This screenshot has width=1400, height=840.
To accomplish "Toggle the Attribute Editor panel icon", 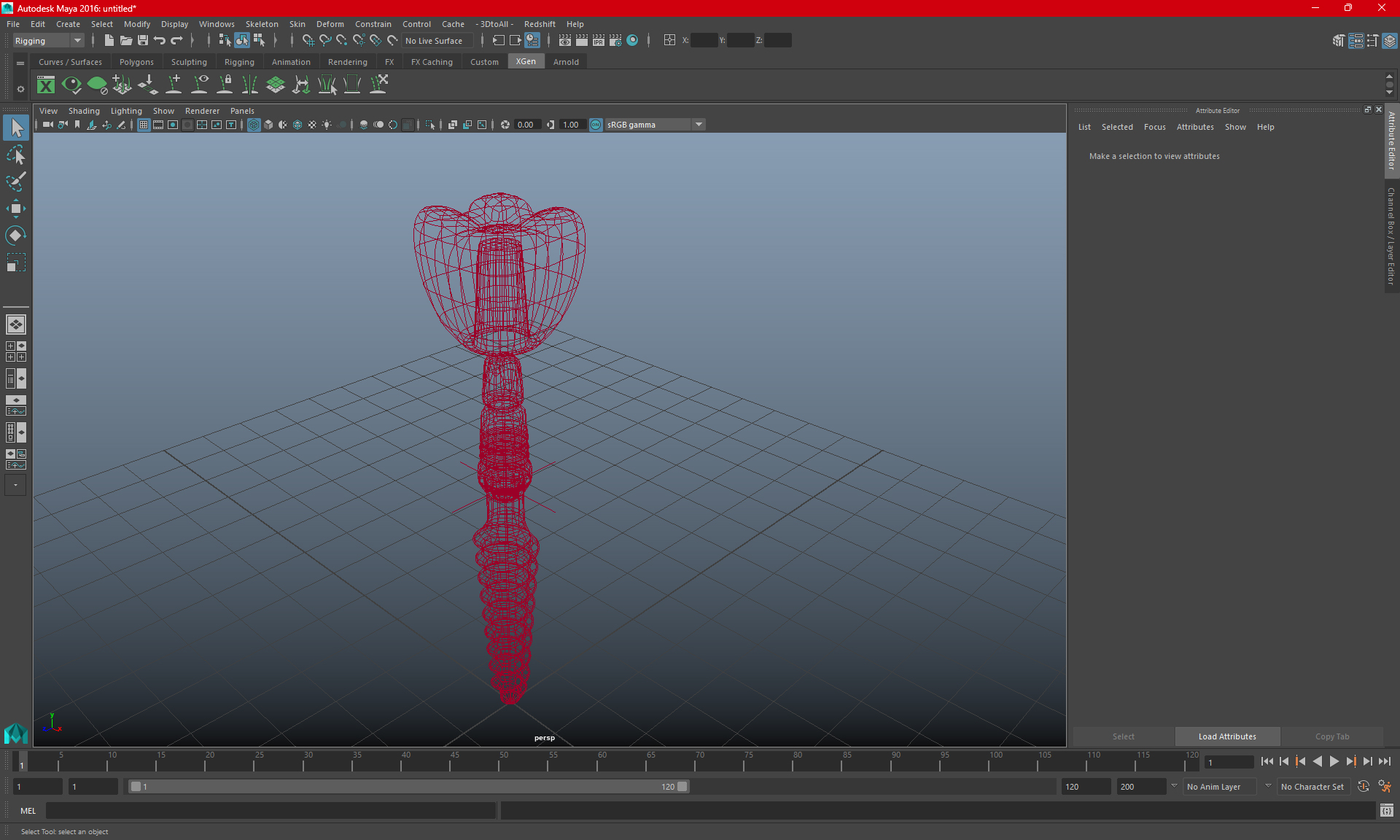I will 1356,41.
